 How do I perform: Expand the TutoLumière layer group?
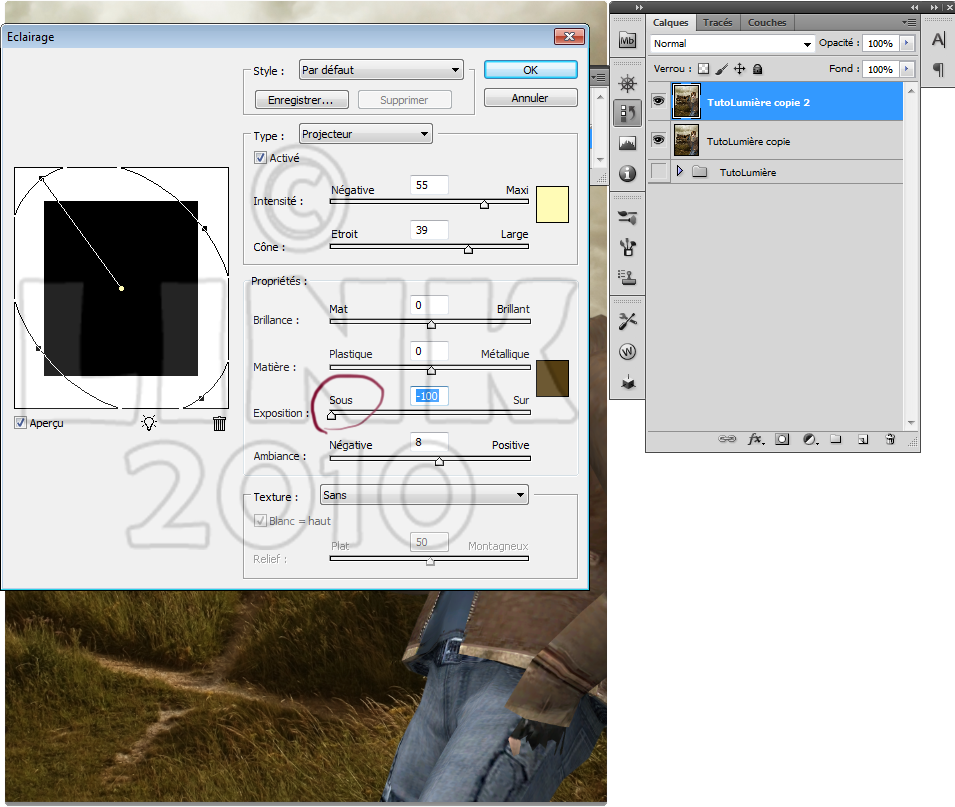point(680,172)
